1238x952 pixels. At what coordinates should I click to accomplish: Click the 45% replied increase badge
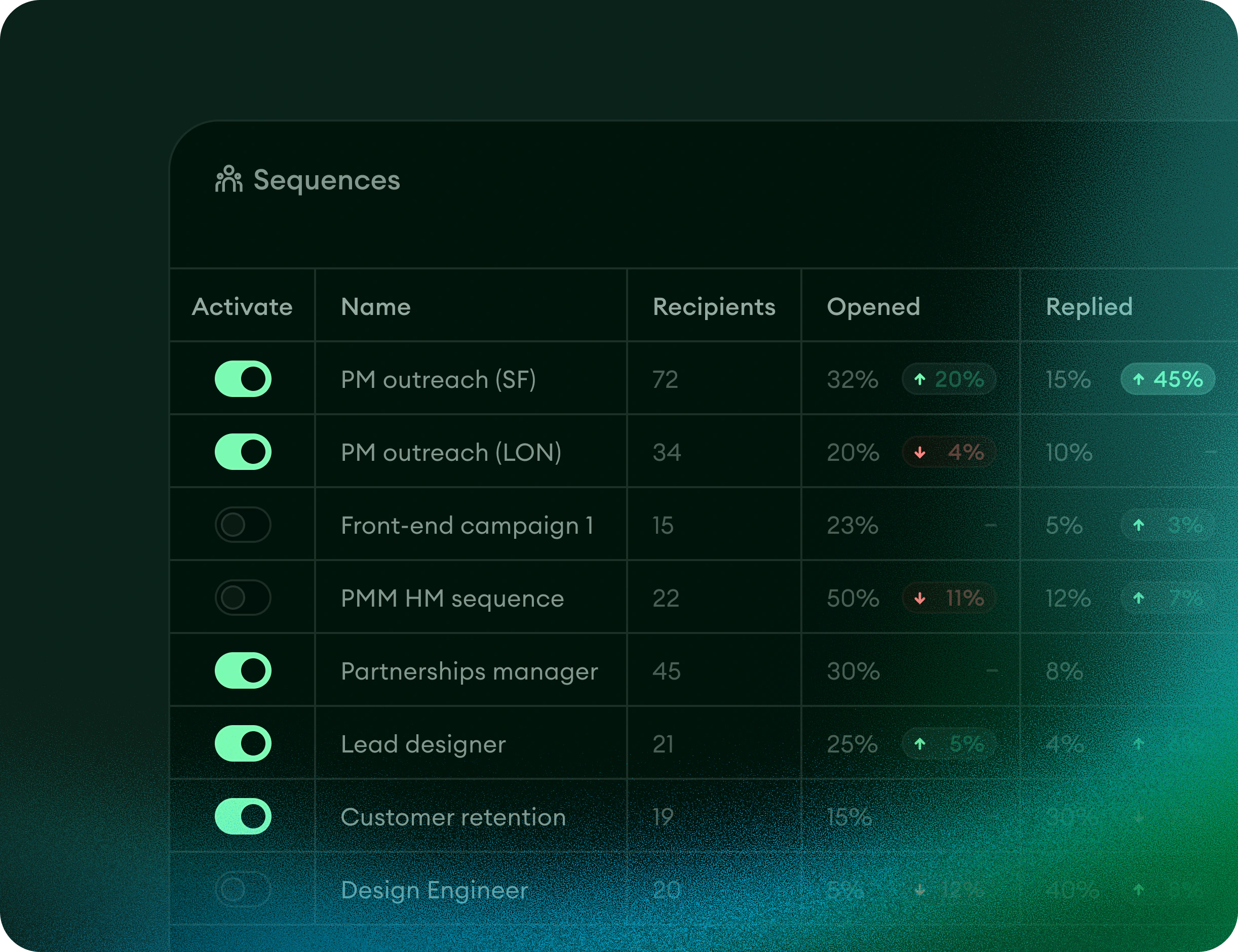click(1168, 379)
